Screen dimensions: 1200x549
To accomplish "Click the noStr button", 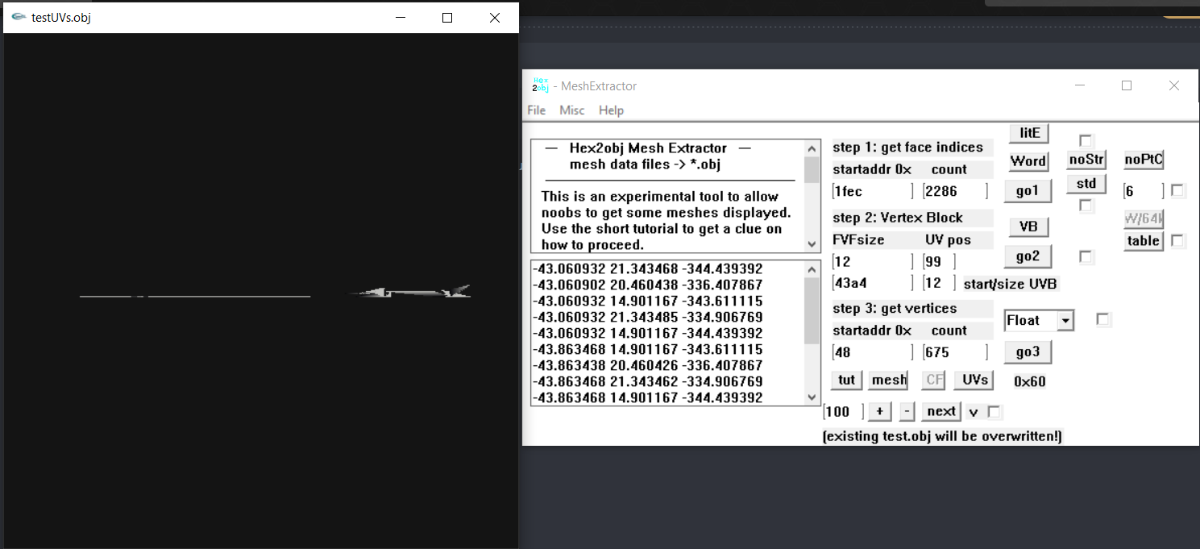I will (x=1086, y=159).
